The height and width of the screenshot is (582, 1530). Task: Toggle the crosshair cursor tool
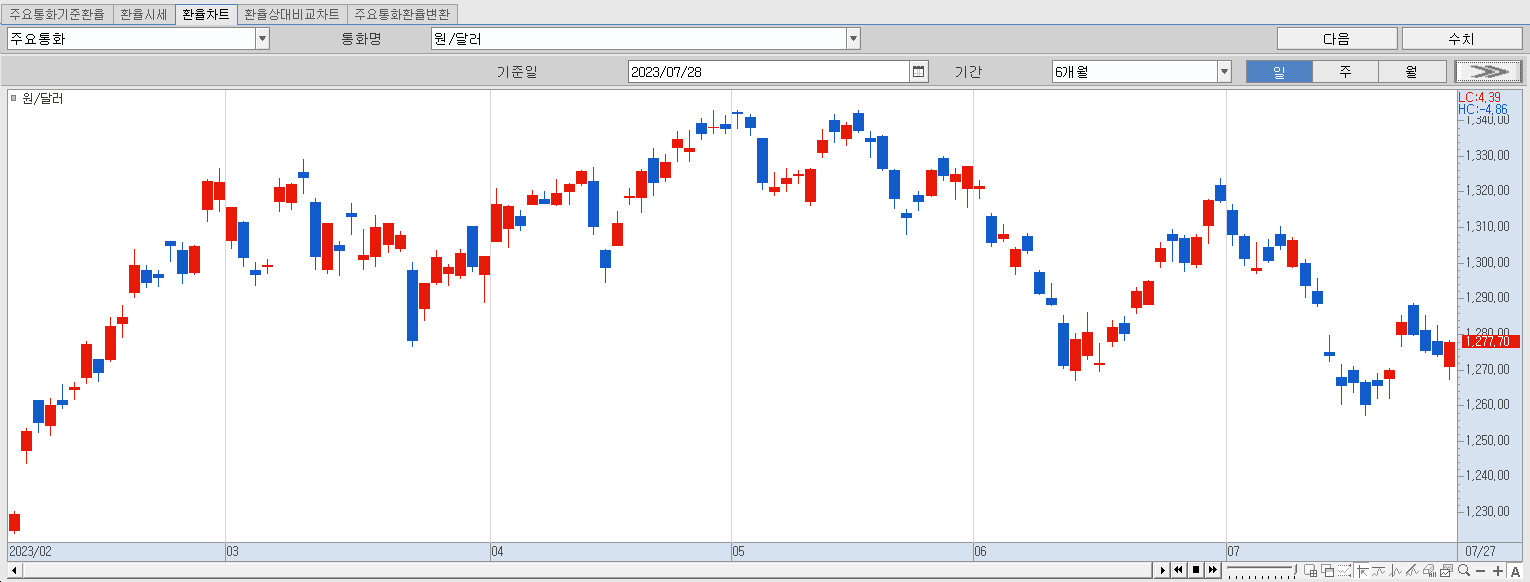(x=1363, y=571)
